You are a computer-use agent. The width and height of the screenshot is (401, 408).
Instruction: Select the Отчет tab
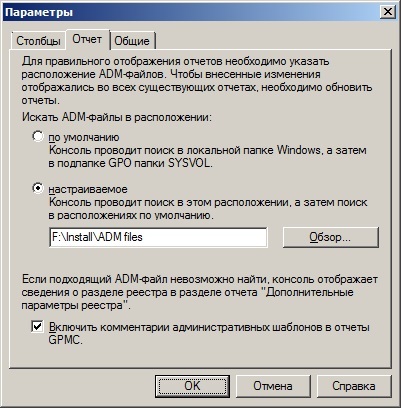click(87, 39)
